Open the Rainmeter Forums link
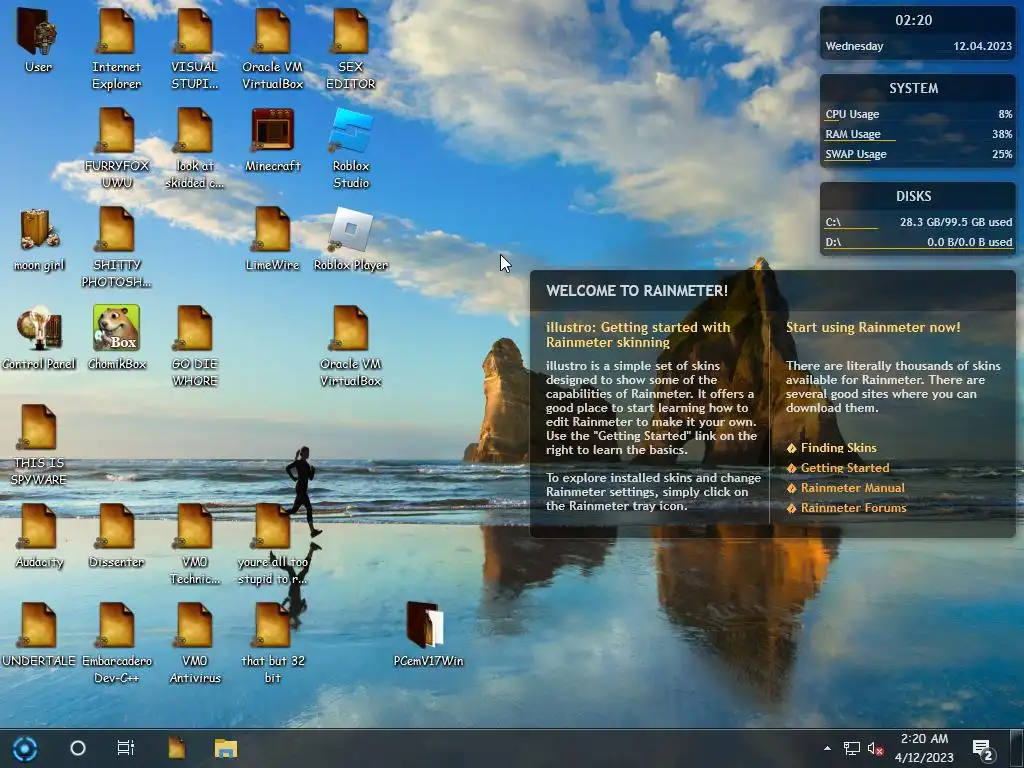The width and height of the screenshot is (1024, 768). (853, 508)
